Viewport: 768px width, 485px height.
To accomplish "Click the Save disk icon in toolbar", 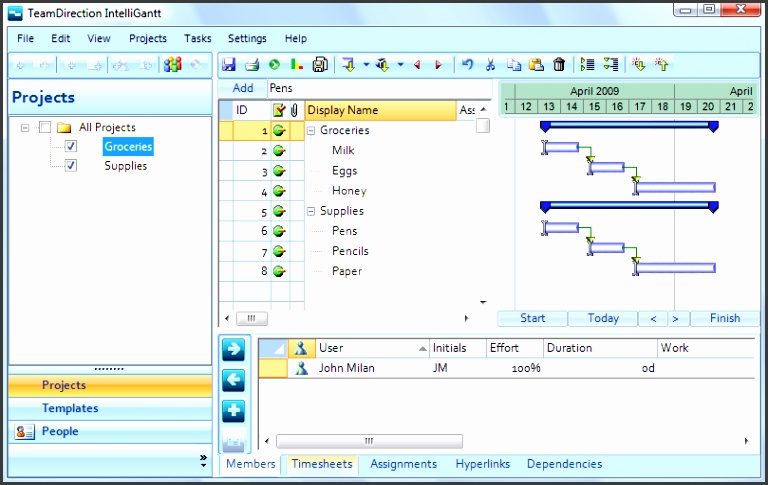I will (229, 65).
